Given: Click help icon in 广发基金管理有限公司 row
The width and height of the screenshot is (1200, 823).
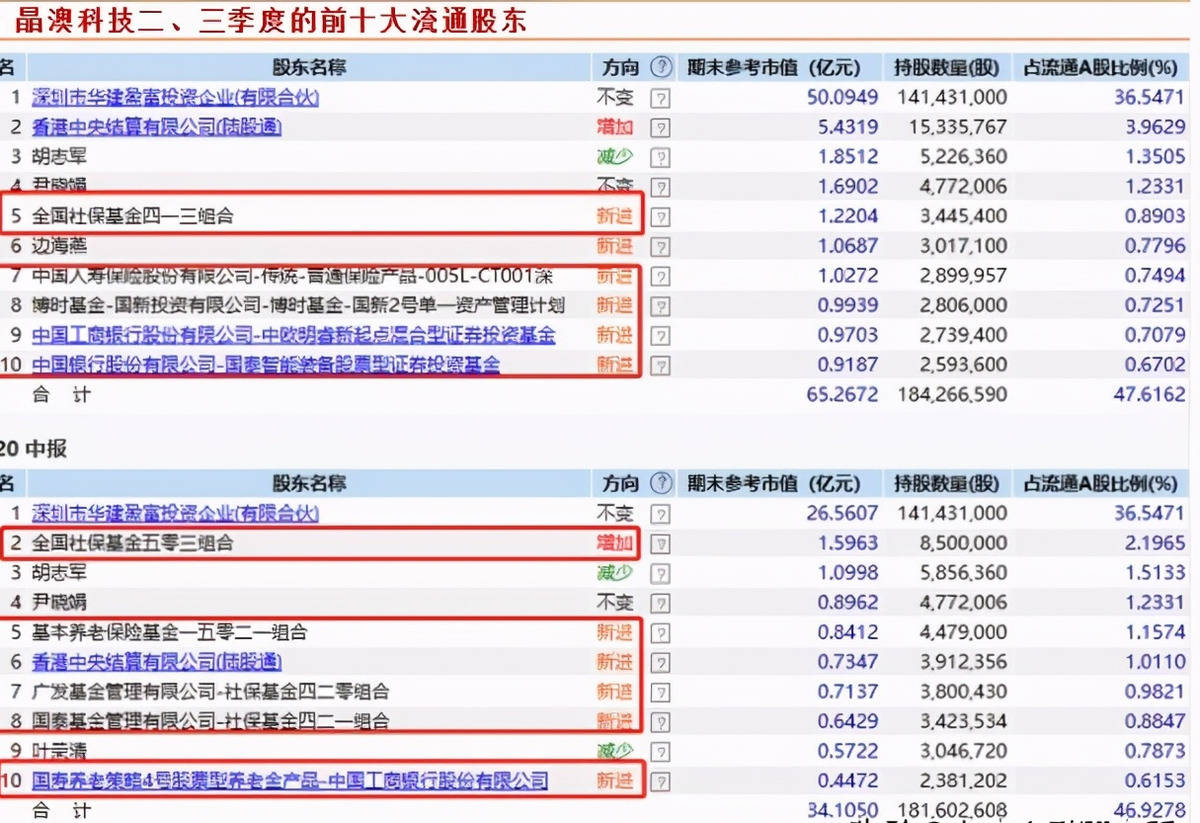Looking at the screenshot, I should (660, 692).
